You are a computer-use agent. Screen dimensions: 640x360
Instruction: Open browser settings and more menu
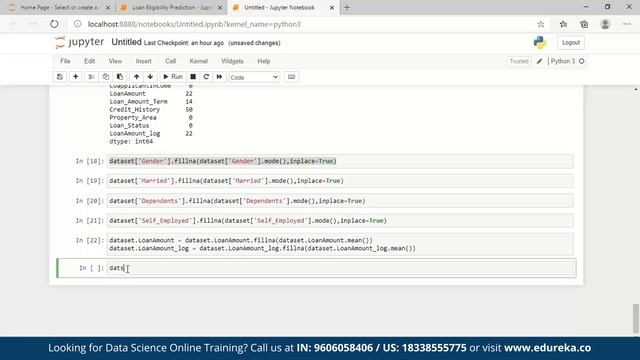627,24
